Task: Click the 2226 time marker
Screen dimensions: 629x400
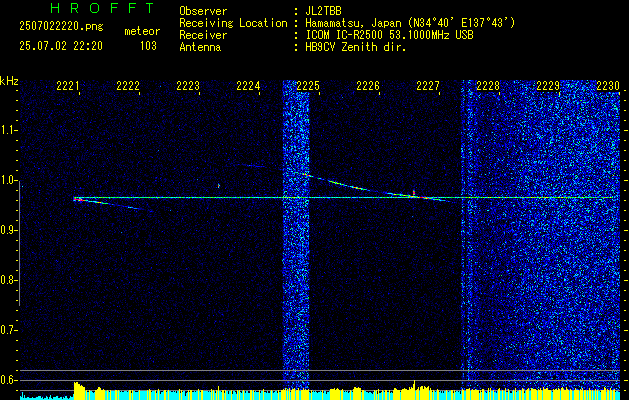Action: point(368,86)
